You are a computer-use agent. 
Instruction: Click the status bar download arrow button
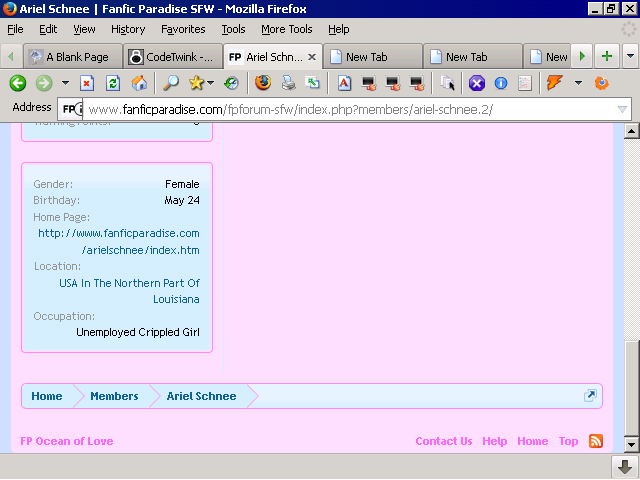[624, 467]
